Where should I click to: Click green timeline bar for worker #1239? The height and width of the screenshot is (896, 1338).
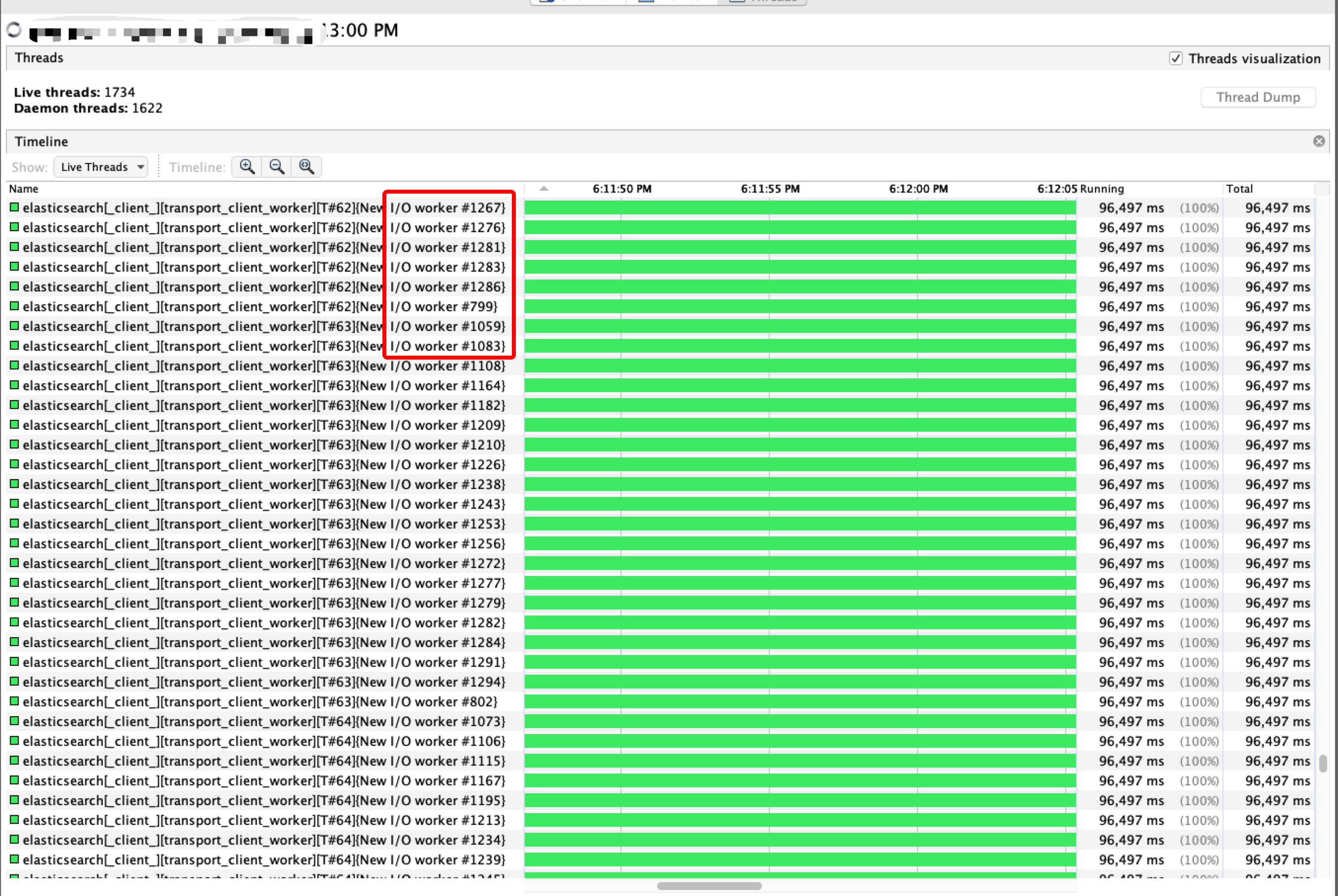click(800, 860)
